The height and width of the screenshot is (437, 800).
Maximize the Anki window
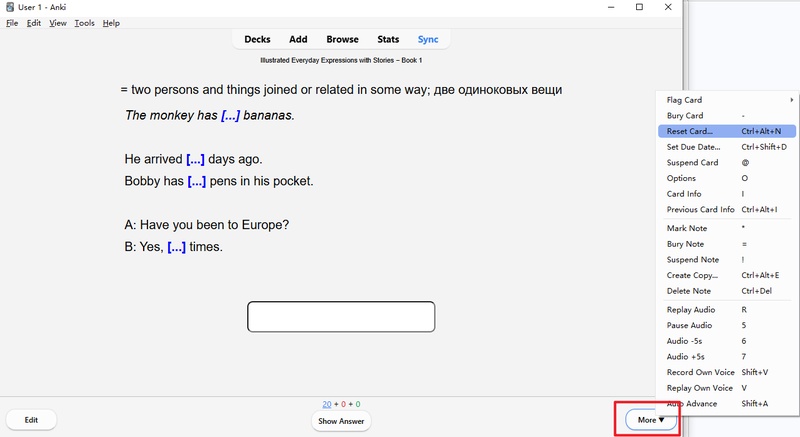pos(639,7)
